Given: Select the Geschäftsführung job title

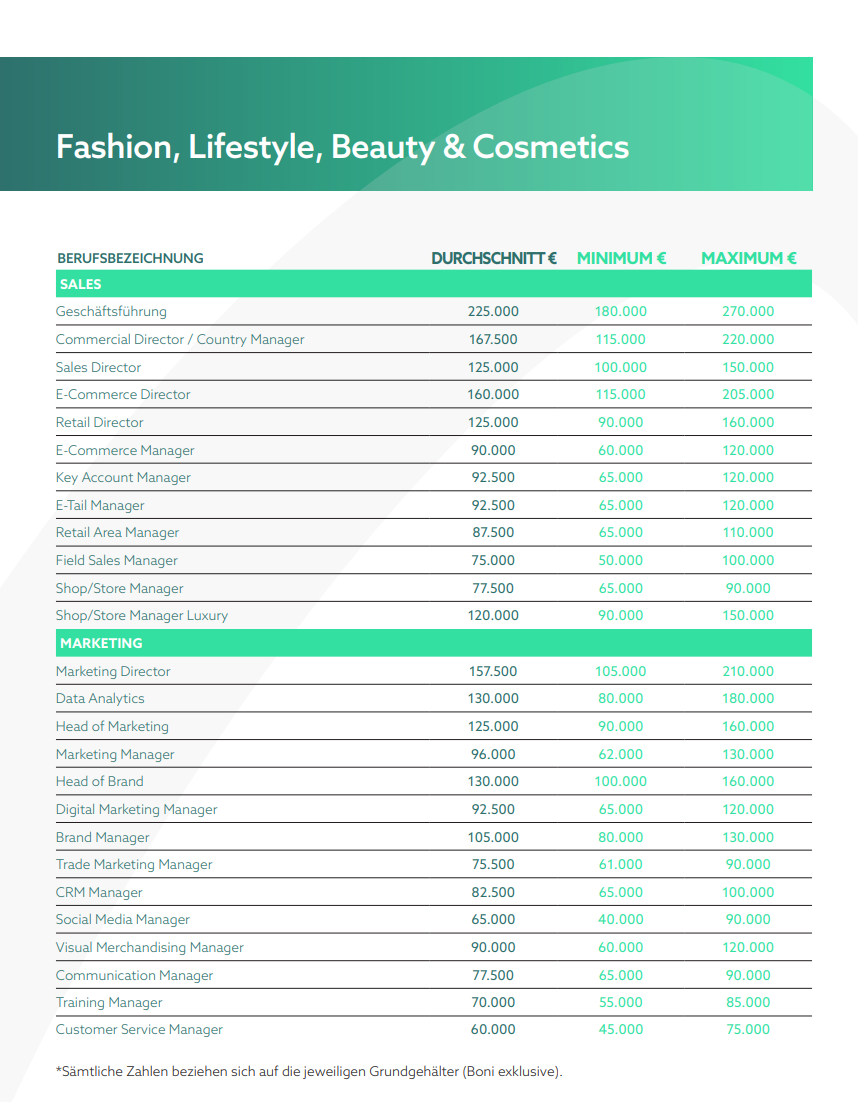Looking at the screenshot, I should [111, 311].
